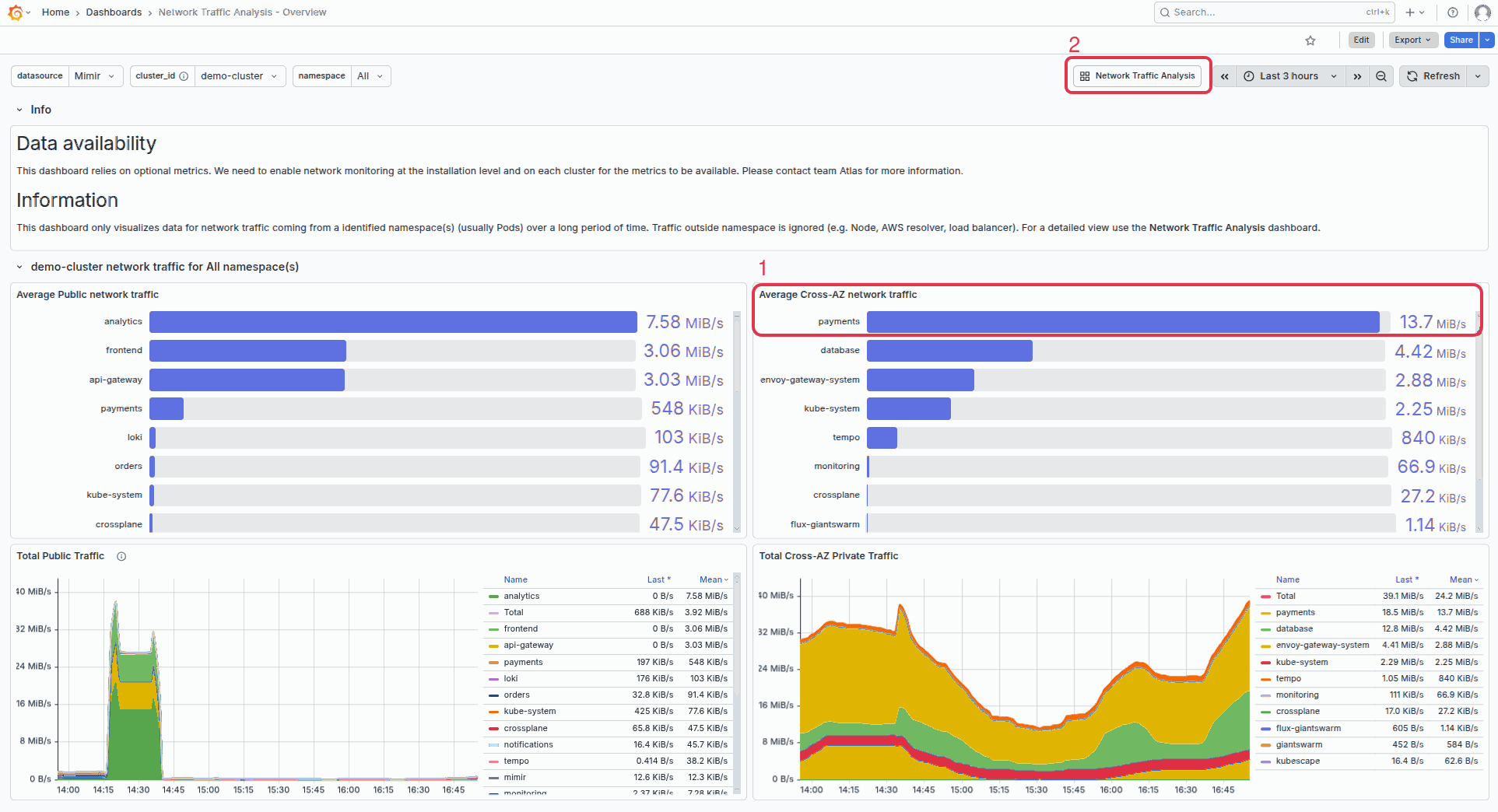
Task: Click the info icon next to cluster_id
Action: 184,75
